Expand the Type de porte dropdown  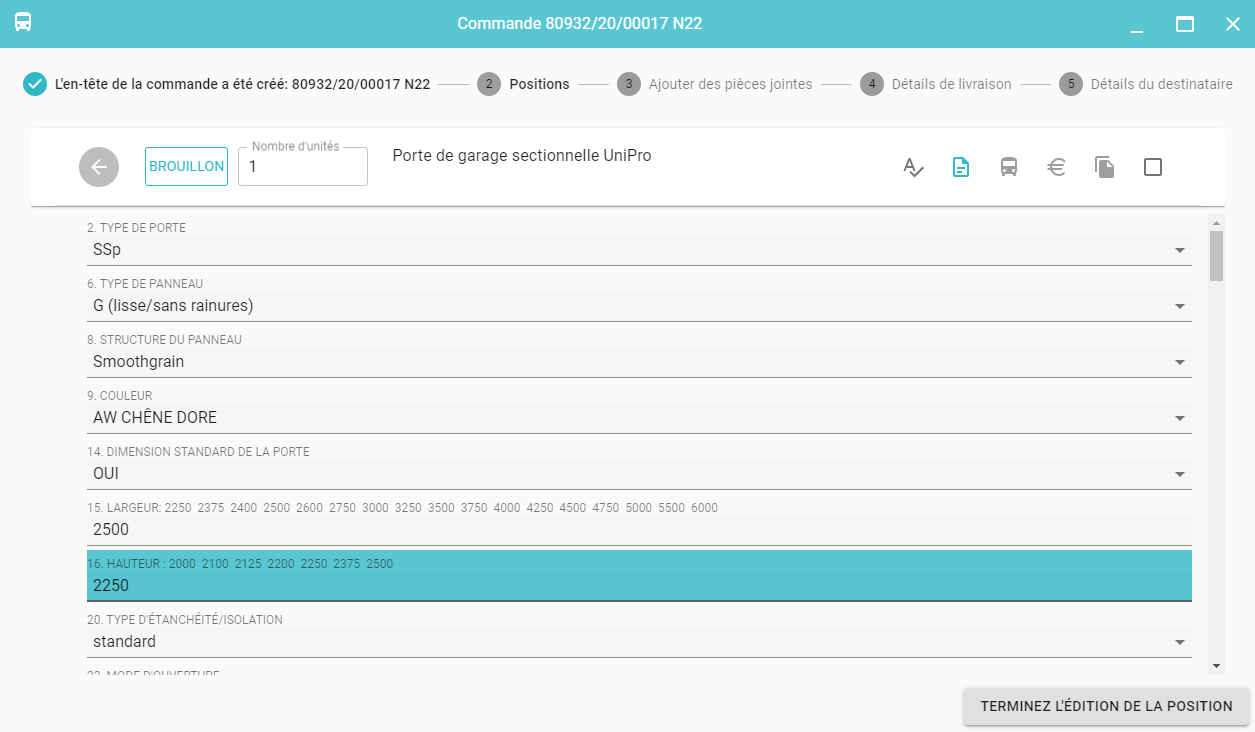(x=1180, y=250)
